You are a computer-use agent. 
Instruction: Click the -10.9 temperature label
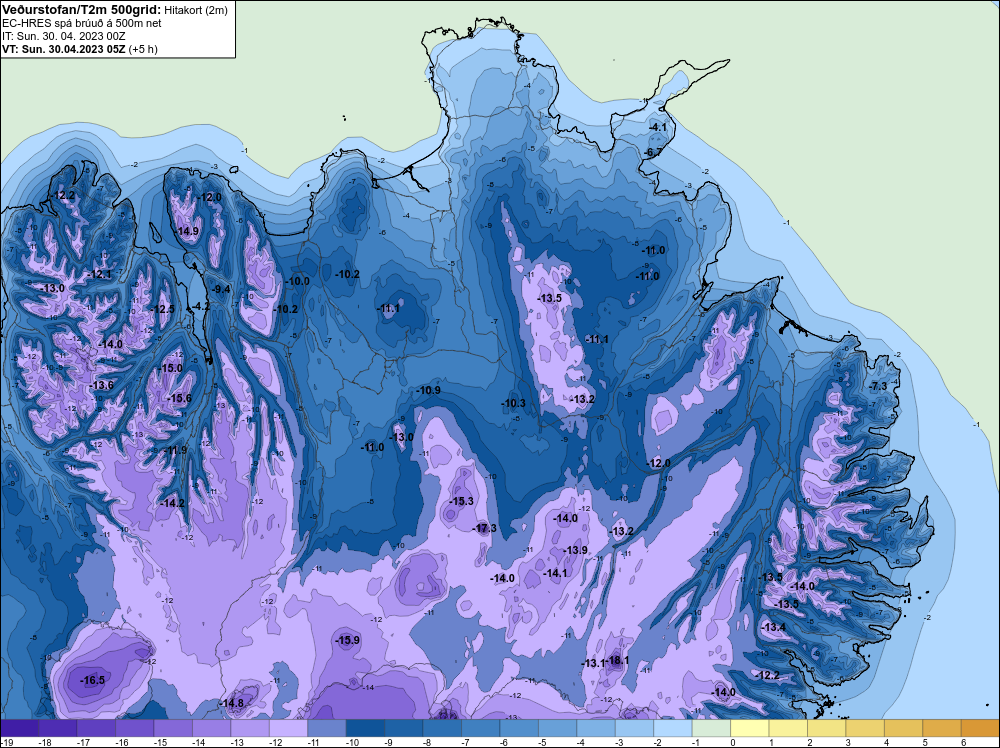point(429,390)
